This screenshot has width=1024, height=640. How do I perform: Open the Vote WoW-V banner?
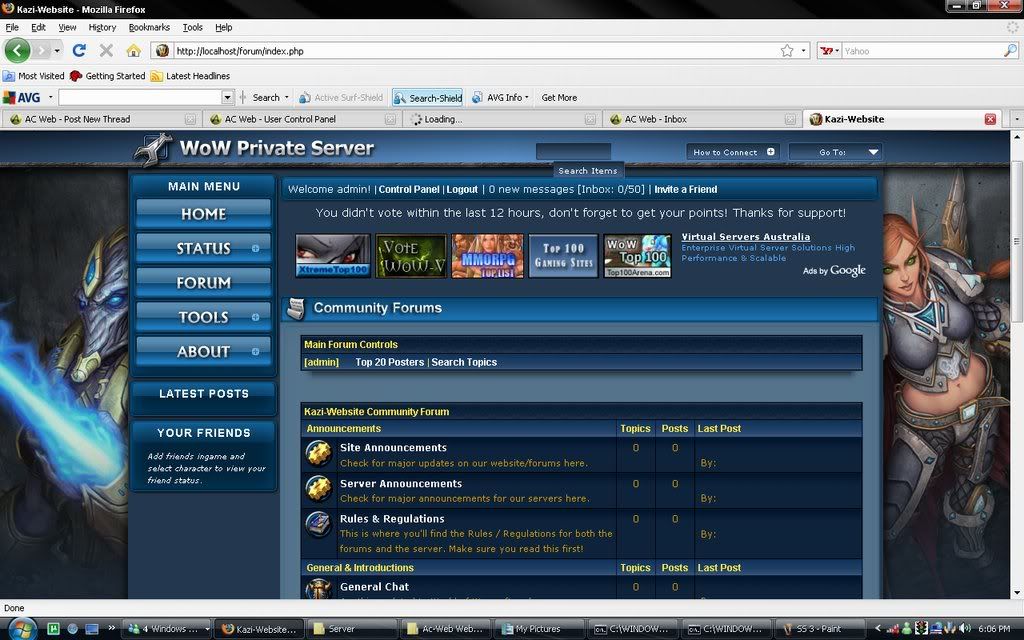(411, 256)
